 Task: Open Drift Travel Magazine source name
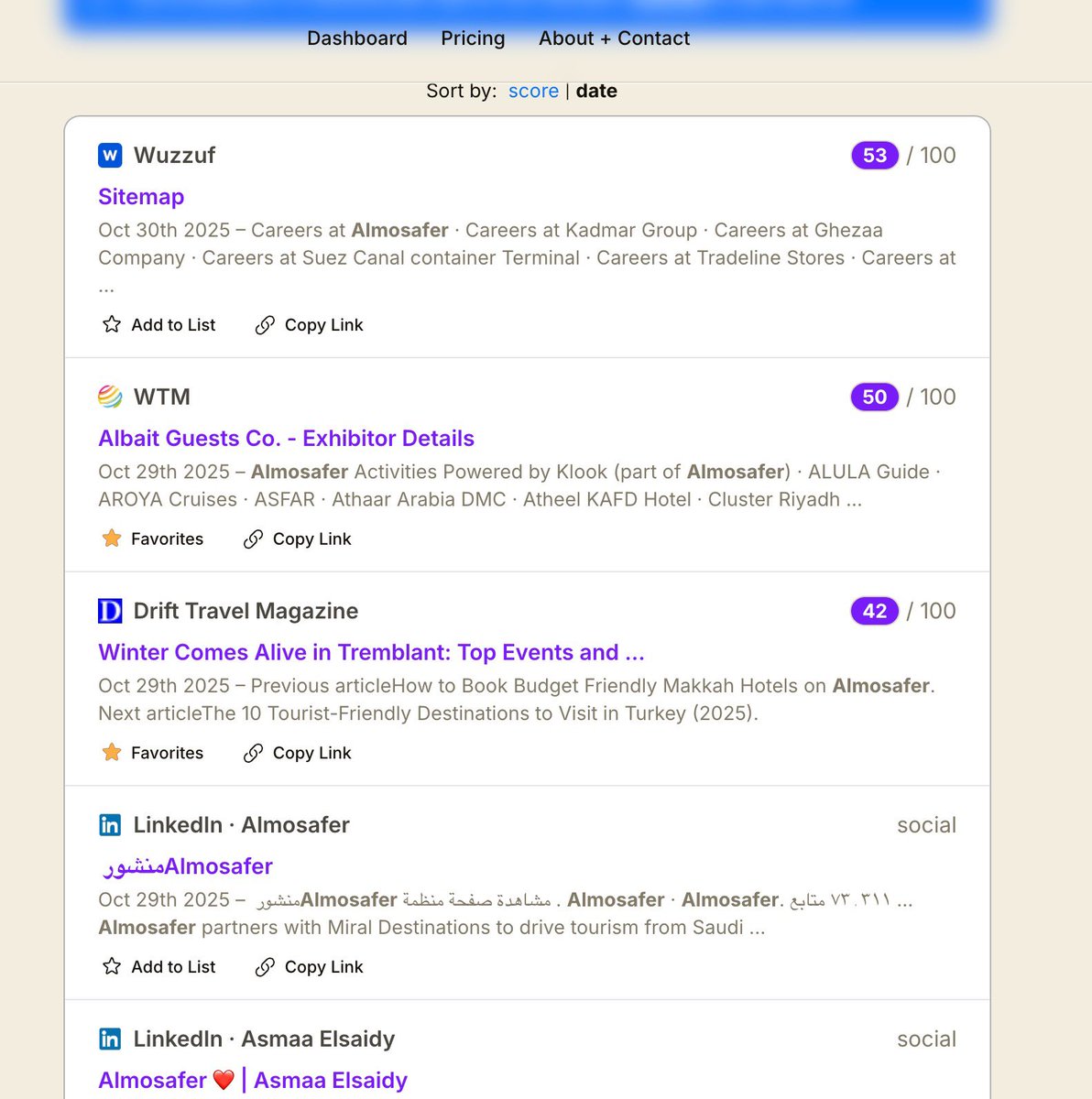click(246, 611)
